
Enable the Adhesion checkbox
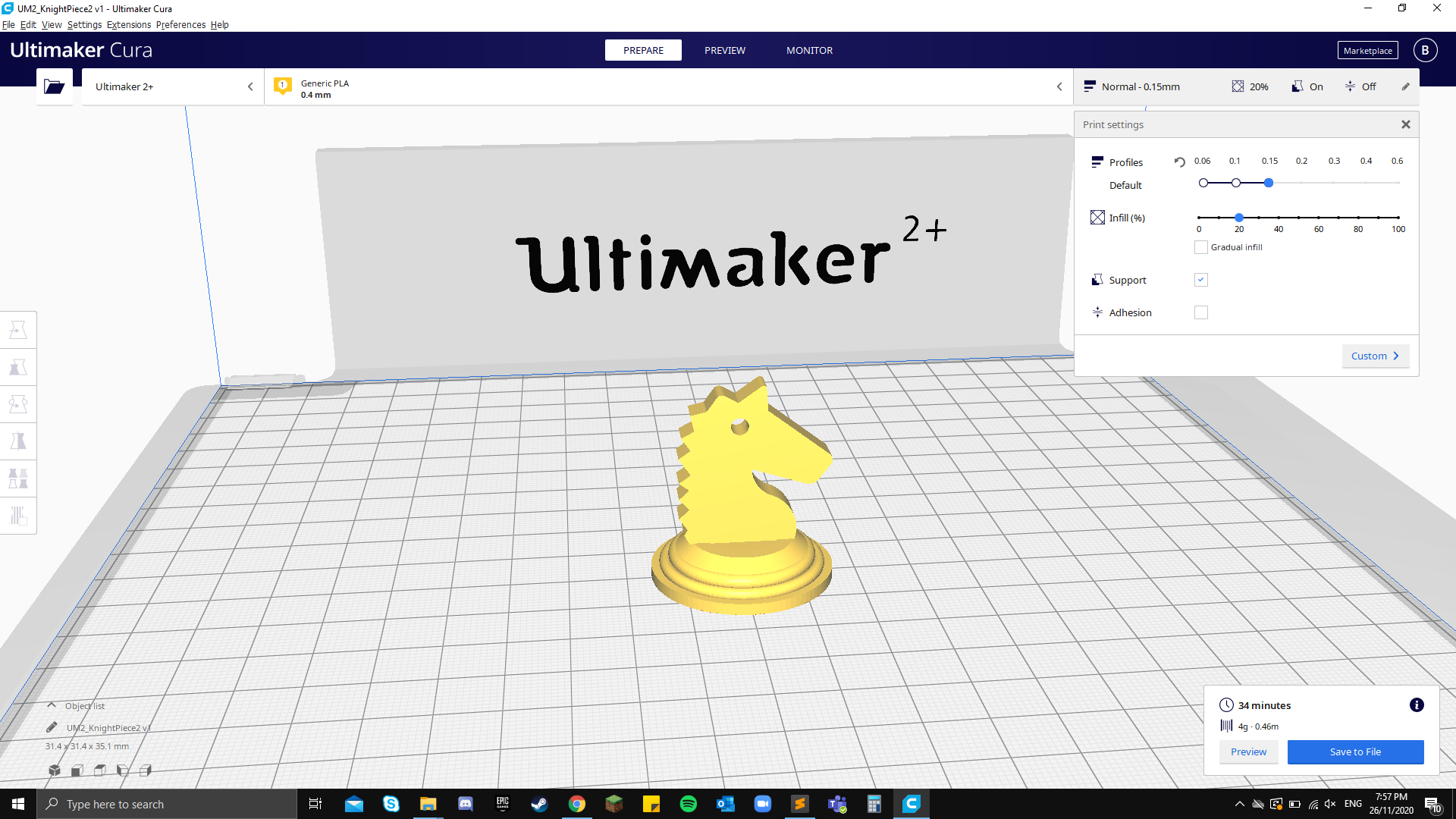click(1201, 312)
